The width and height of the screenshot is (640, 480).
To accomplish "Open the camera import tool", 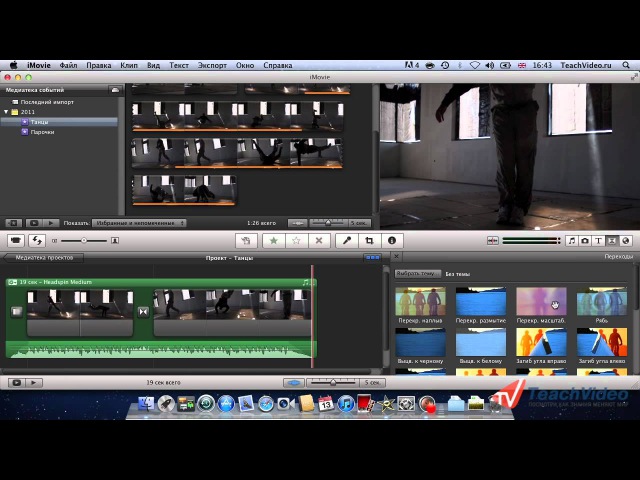I will point(16,241).
